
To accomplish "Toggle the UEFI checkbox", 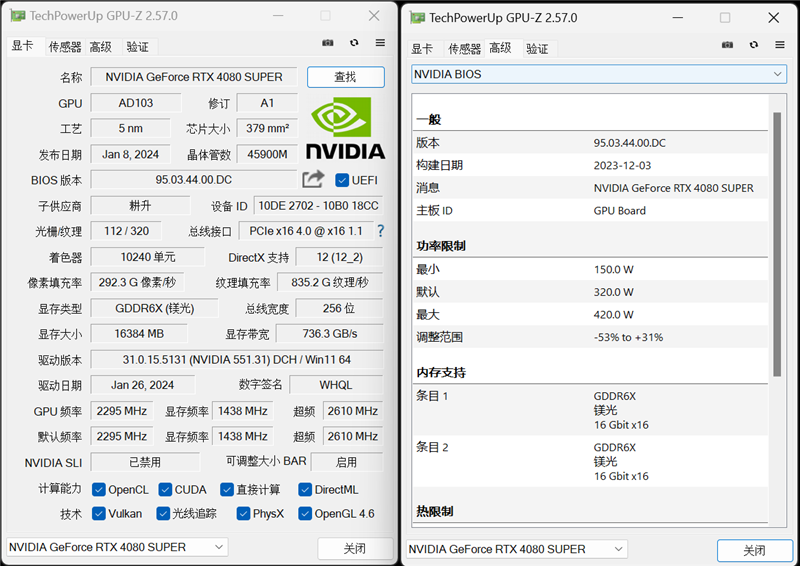I will [342, 180].
